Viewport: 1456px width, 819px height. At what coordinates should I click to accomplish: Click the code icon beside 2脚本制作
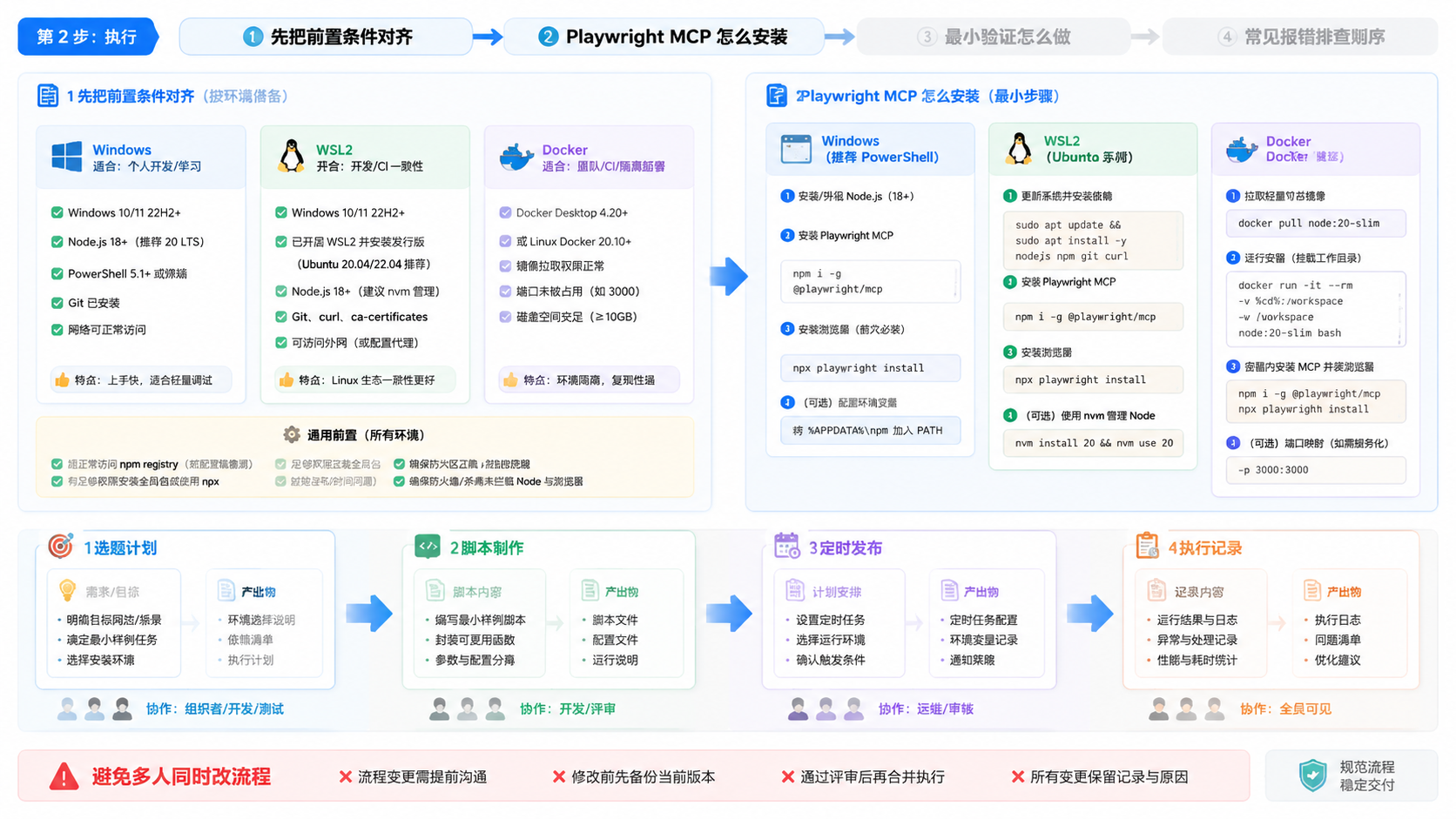coord(428,547)
